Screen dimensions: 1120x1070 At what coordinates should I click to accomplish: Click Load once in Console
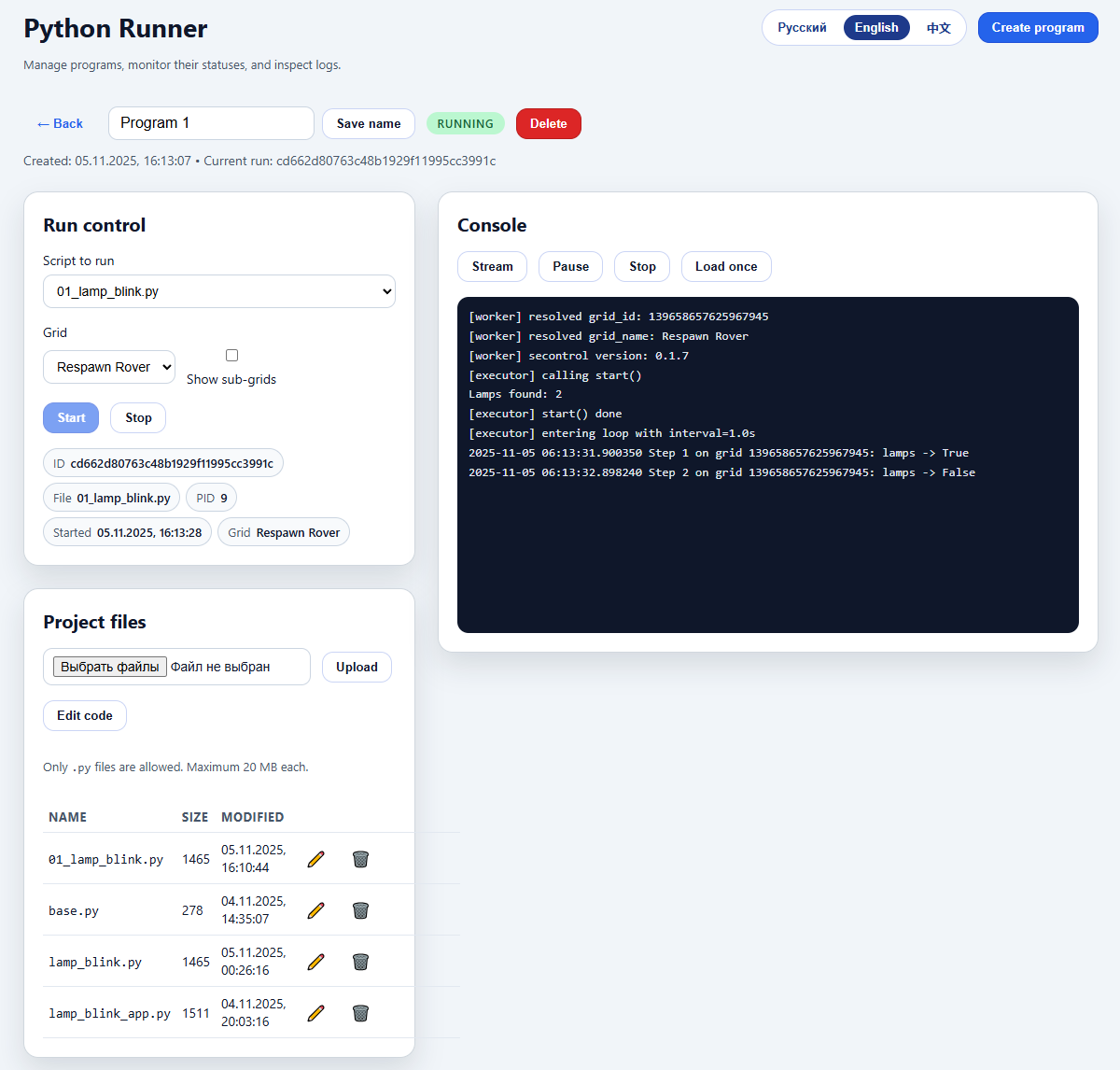[726, 266]
